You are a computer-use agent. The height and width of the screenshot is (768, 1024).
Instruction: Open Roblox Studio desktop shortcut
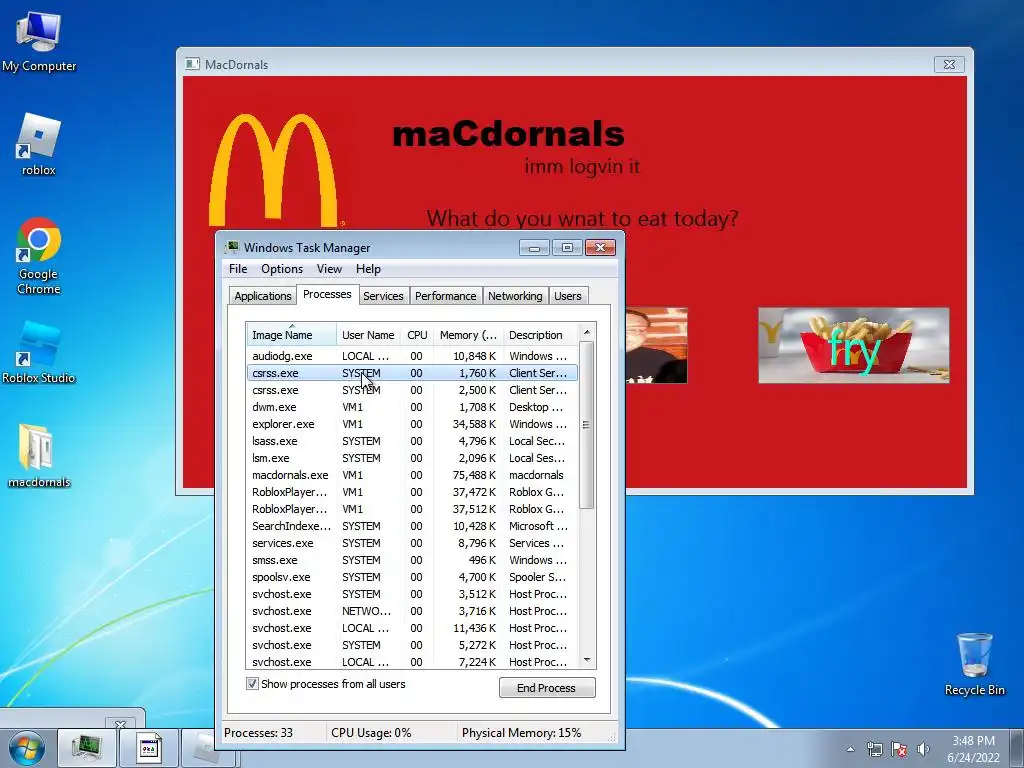(x=39, y=351)
